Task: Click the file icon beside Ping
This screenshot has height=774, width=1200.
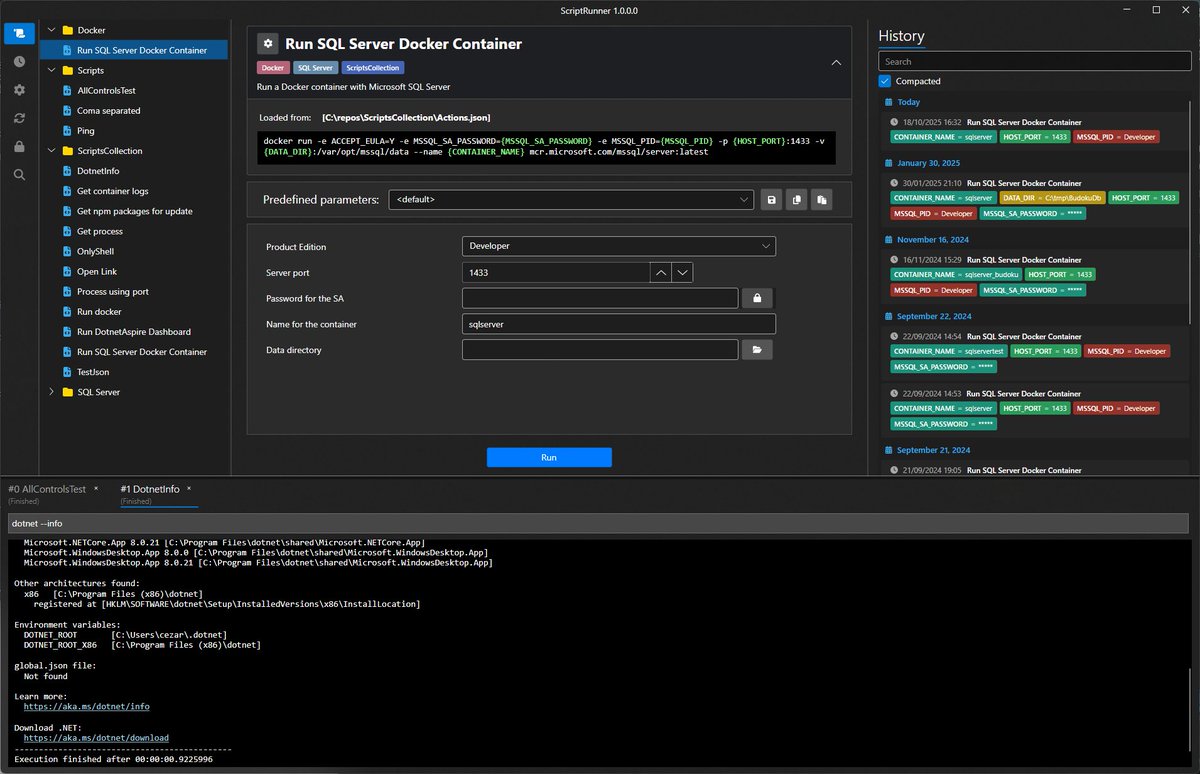Action: (67, 131)
